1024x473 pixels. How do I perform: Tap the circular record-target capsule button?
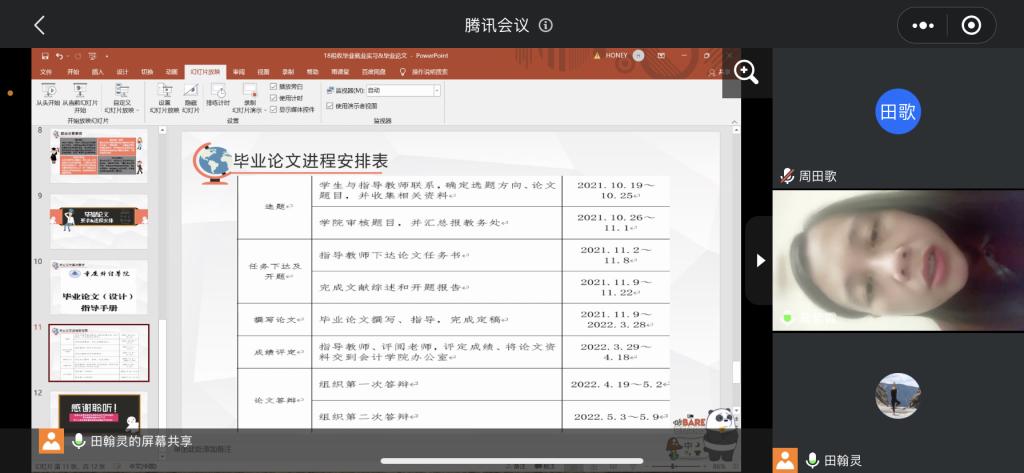[x=971, y=25]
